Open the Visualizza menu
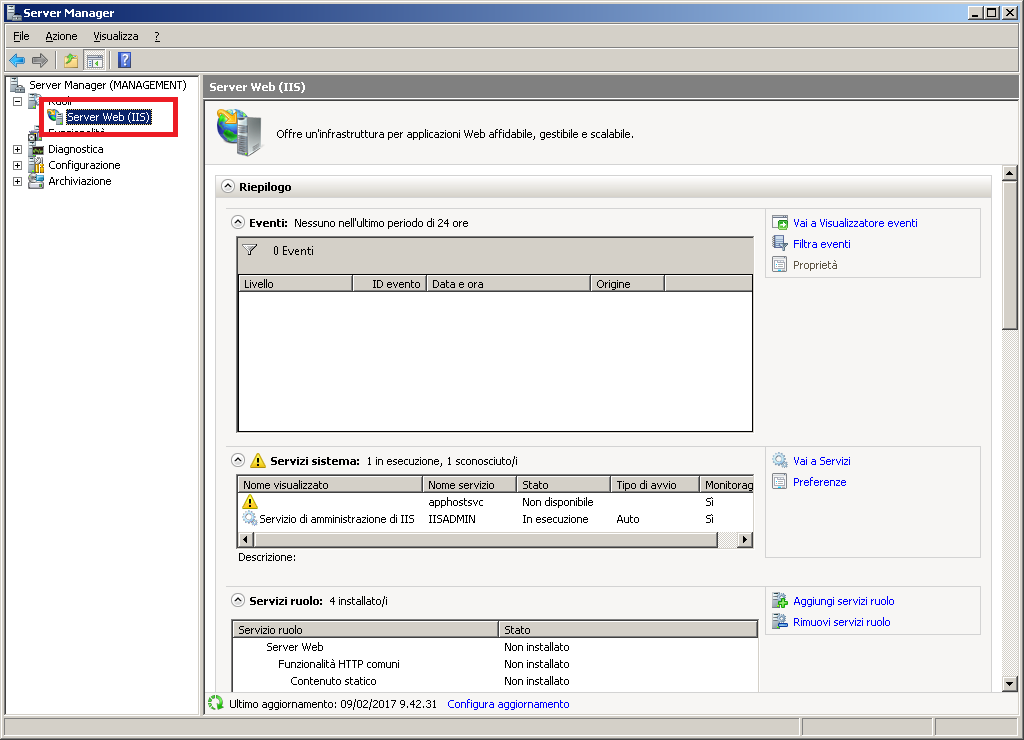The width and height of the screenshot is (1024, 740). point(116,36)
